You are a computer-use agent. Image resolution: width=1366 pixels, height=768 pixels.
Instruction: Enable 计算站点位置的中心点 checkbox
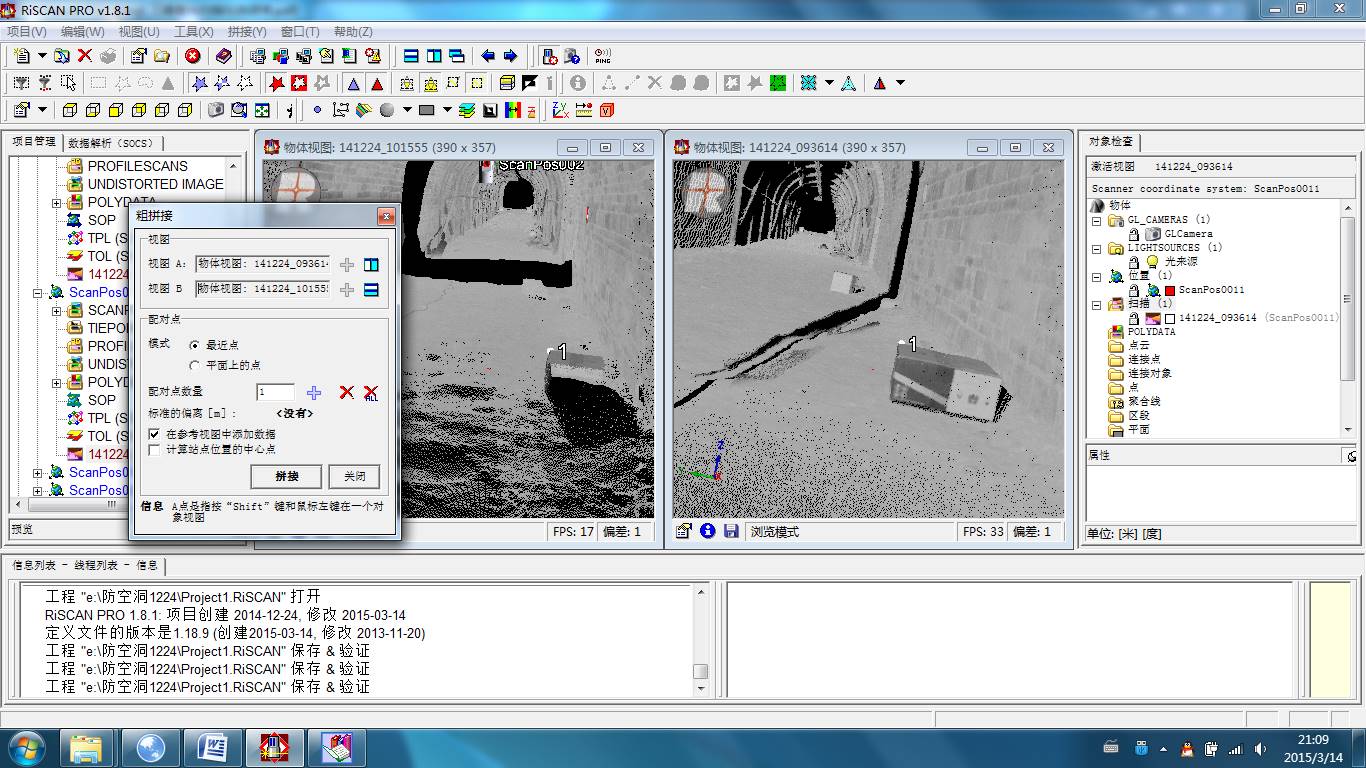[x=154, y=450]
